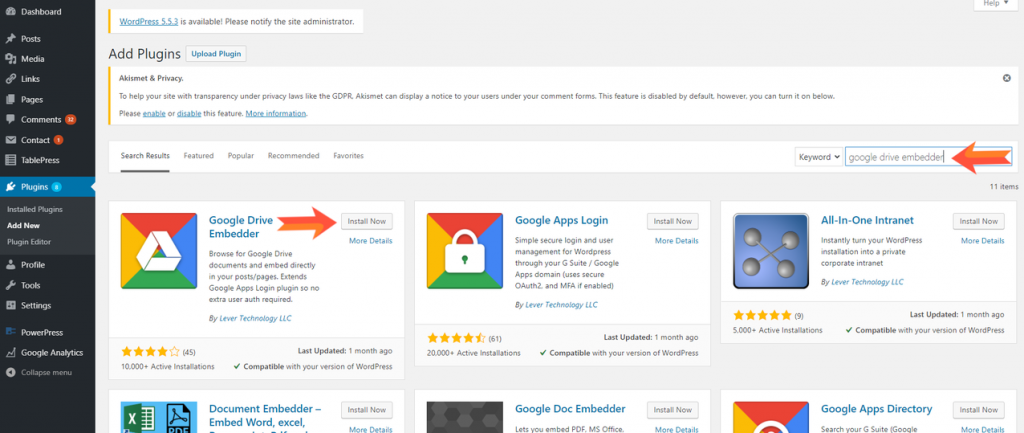This screenshot has height=433, width=1024.
Task: Switch to the Featured tab
Action: click(199, 156)
